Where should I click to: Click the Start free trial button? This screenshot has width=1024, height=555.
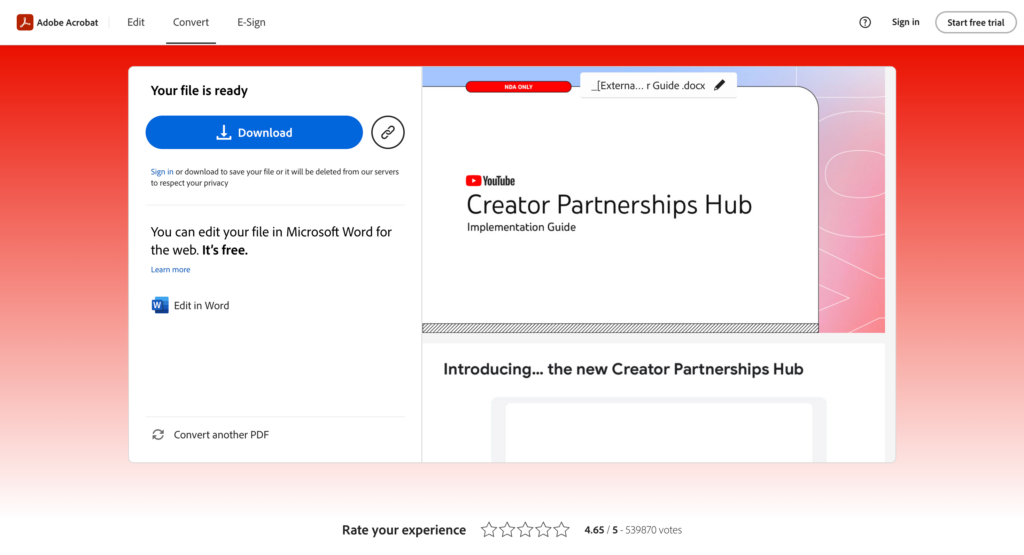[976, 22]
